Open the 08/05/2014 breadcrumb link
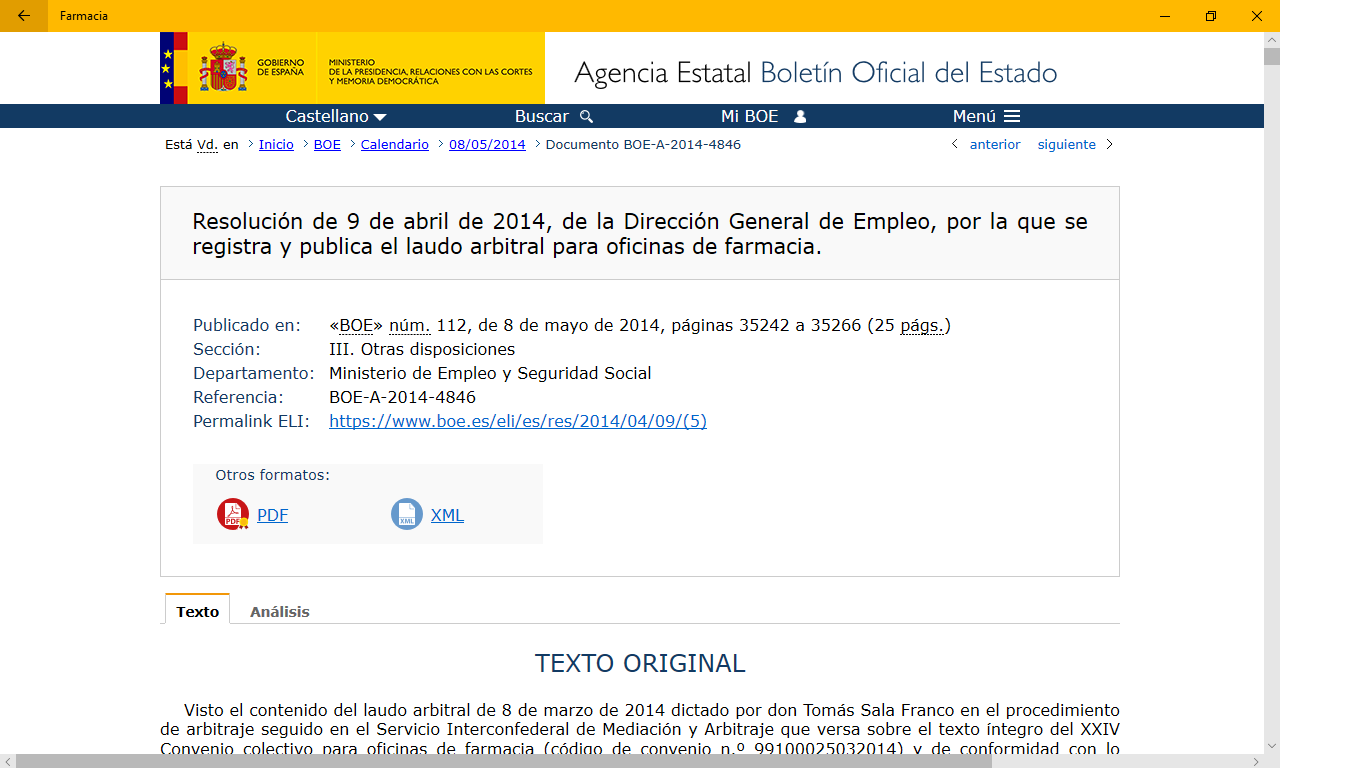Image resolution: width=1366 pixels, height=768 pixels. [487, 145]
